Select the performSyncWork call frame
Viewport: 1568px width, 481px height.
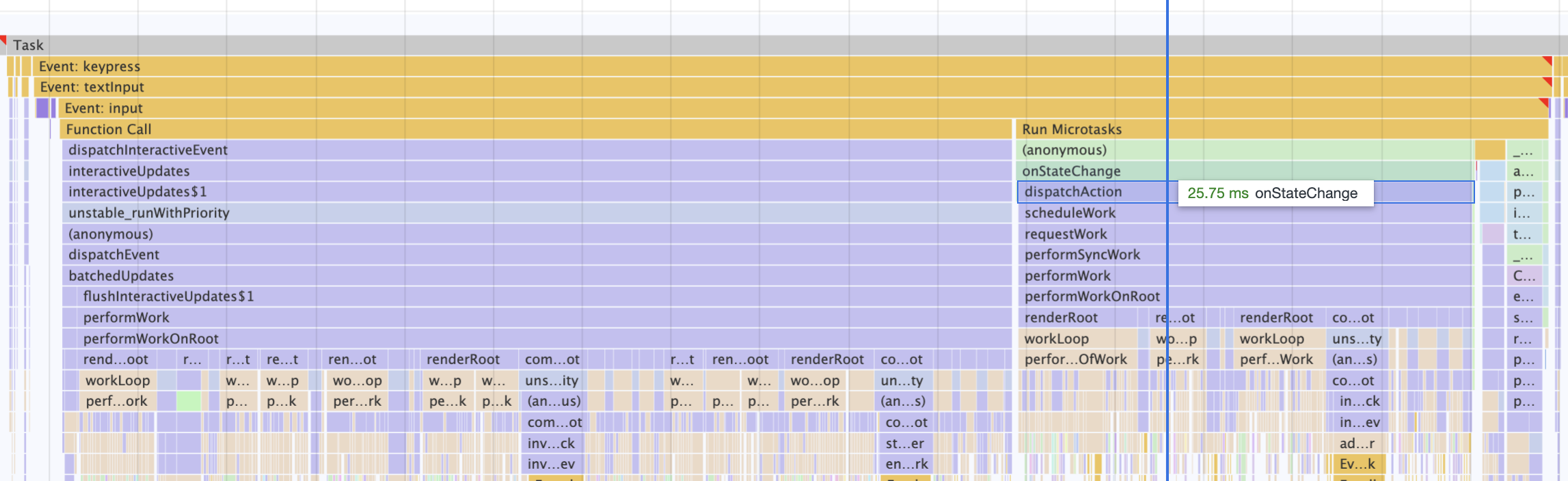[1244, 254]
